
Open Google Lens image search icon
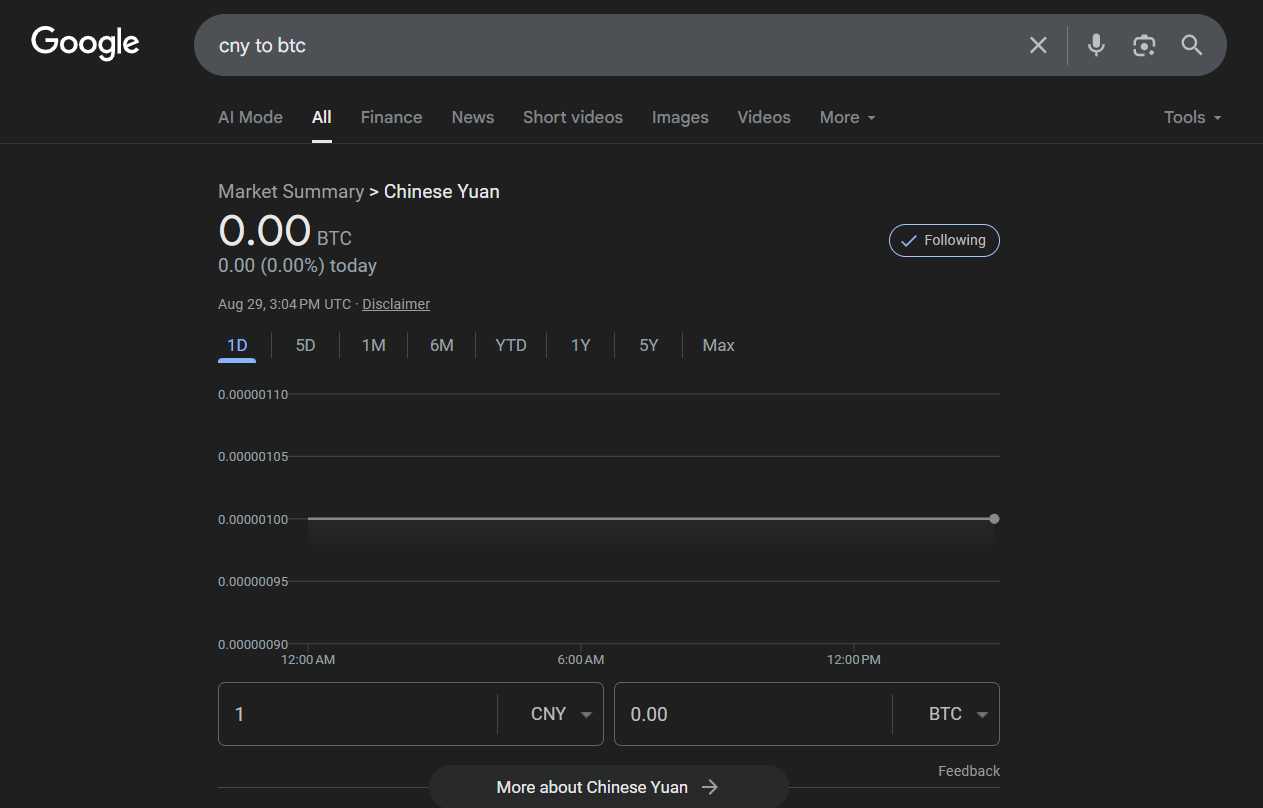click(1144, 45)
